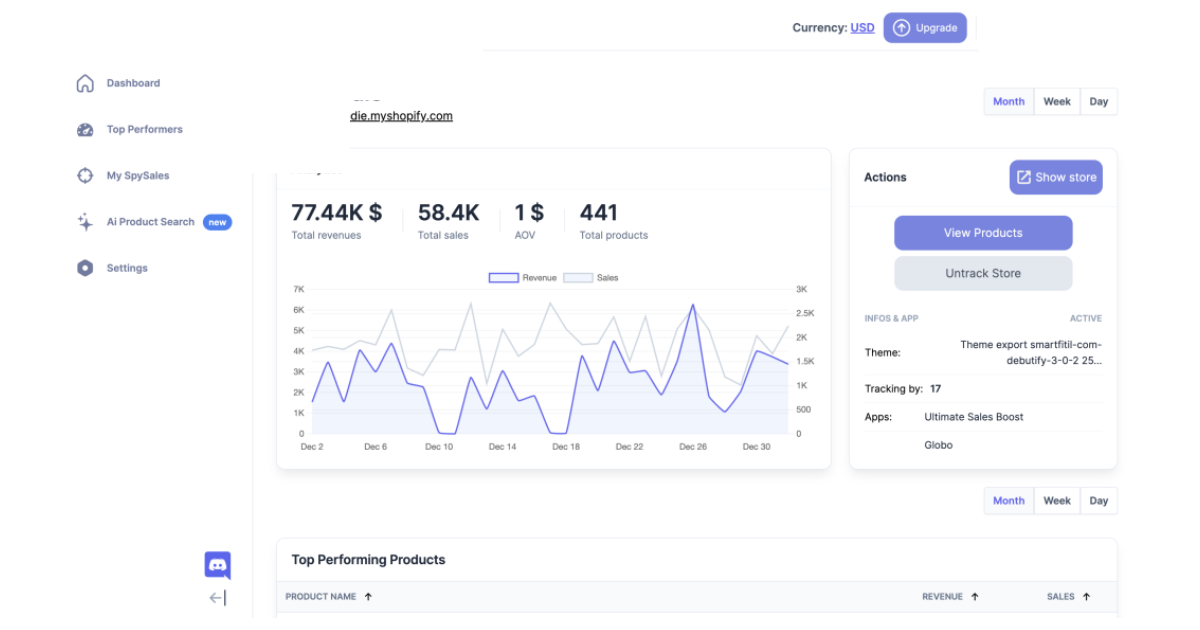Sort by Sales column arrow
Screen dimensions: 1200x630
1086,597
